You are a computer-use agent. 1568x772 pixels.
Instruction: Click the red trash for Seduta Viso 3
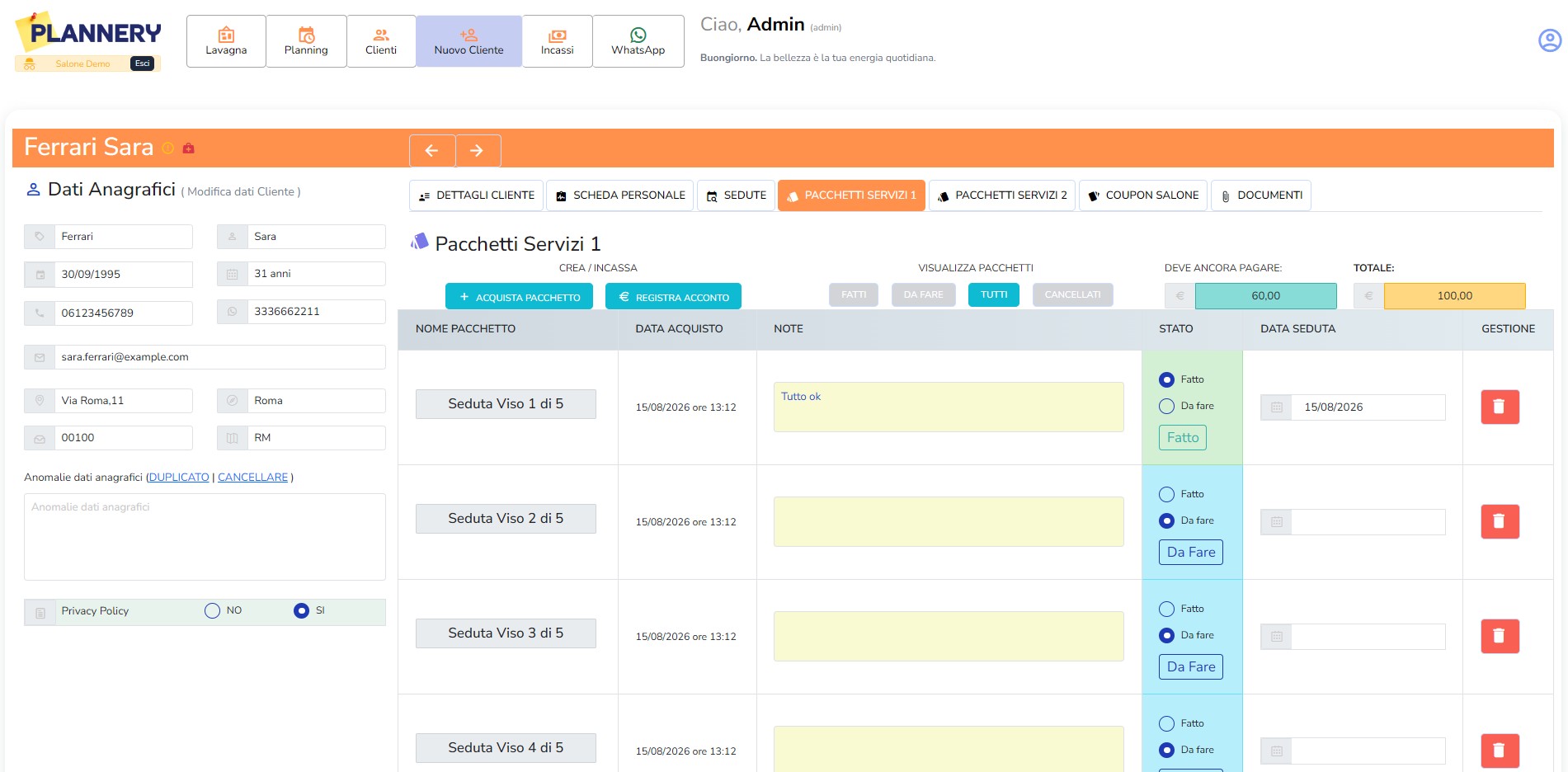(1500, 636)
